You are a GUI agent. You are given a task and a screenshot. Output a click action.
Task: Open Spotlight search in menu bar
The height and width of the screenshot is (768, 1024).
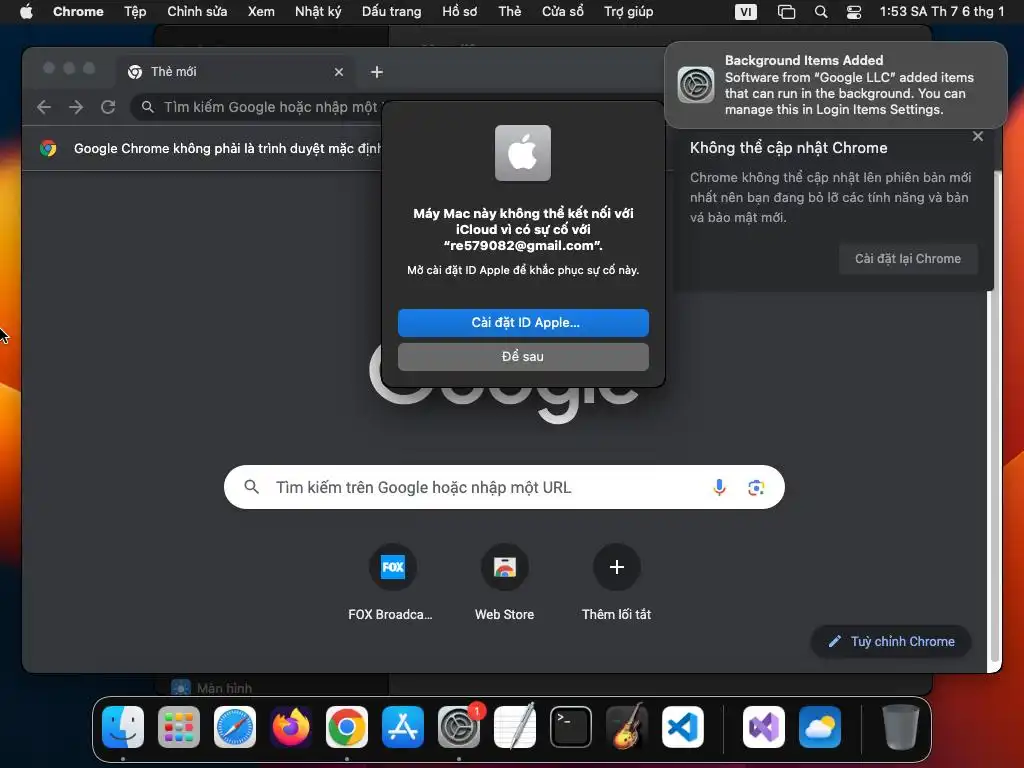tap(821, 12)
